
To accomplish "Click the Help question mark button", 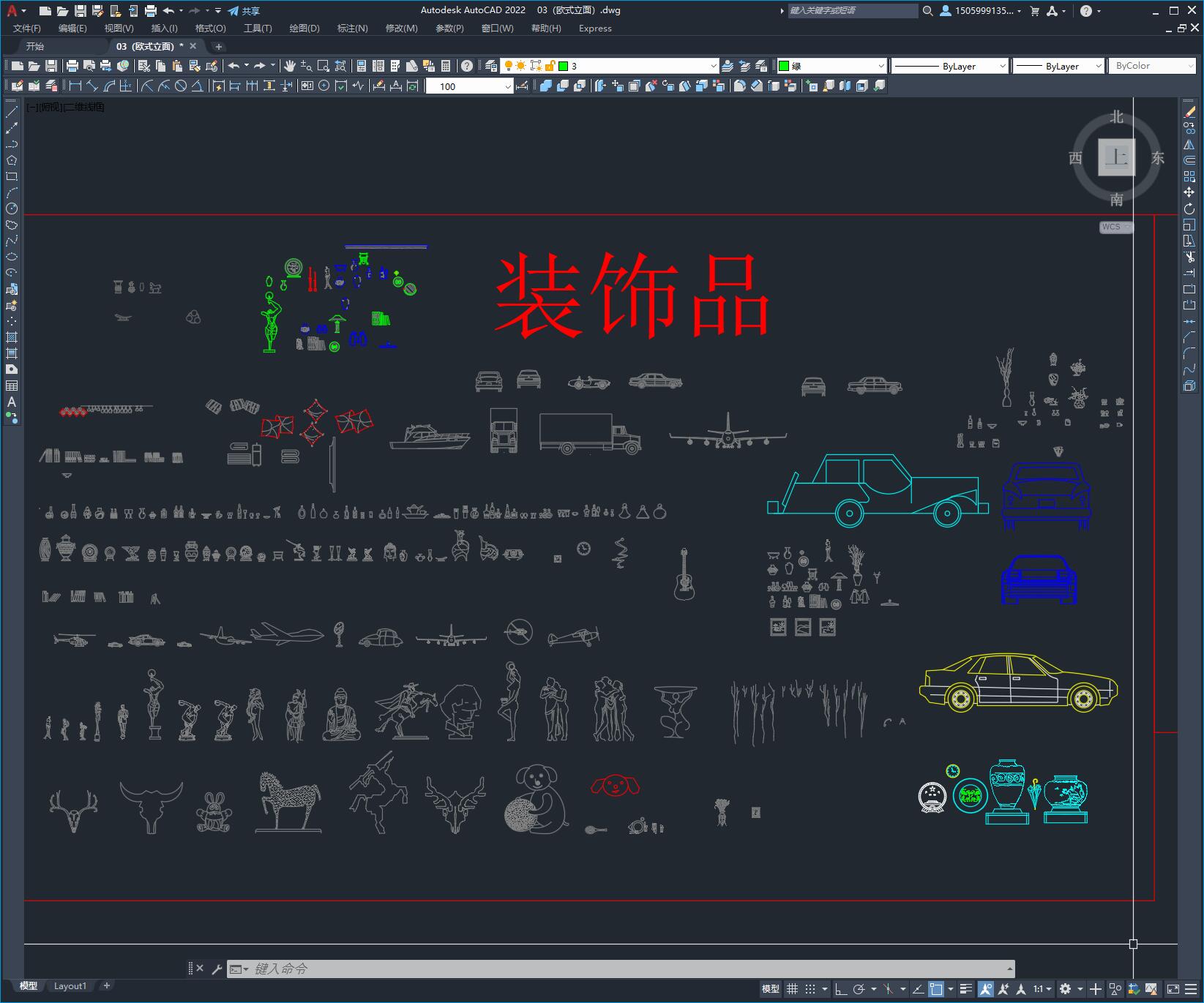I will [1086, 11].
